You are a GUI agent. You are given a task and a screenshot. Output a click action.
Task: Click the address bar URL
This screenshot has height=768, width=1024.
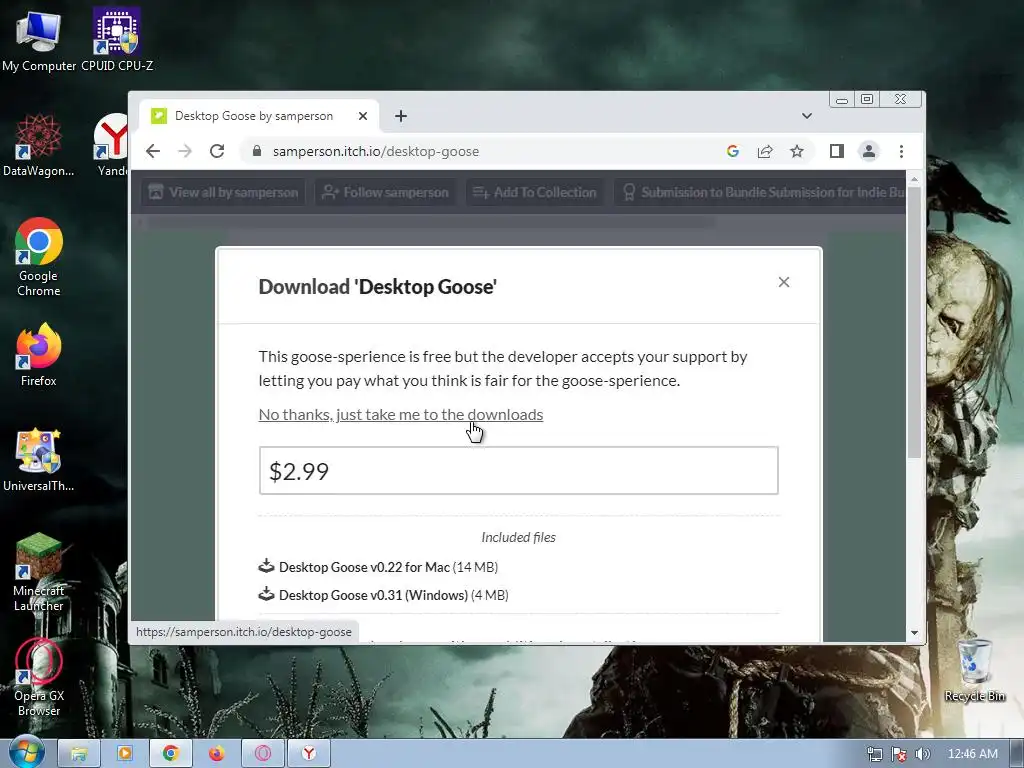[x=376, y=152]
